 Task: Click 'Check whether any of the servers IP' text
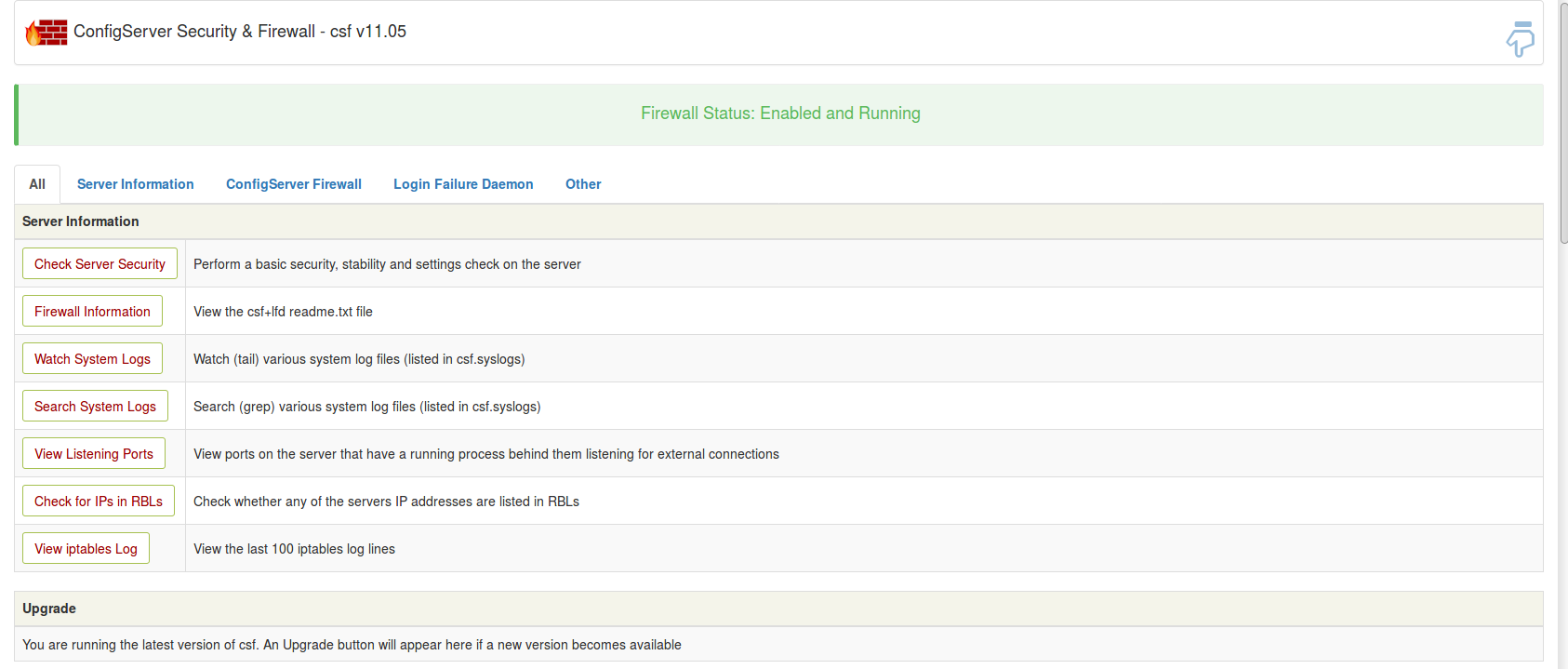point(386,502)
